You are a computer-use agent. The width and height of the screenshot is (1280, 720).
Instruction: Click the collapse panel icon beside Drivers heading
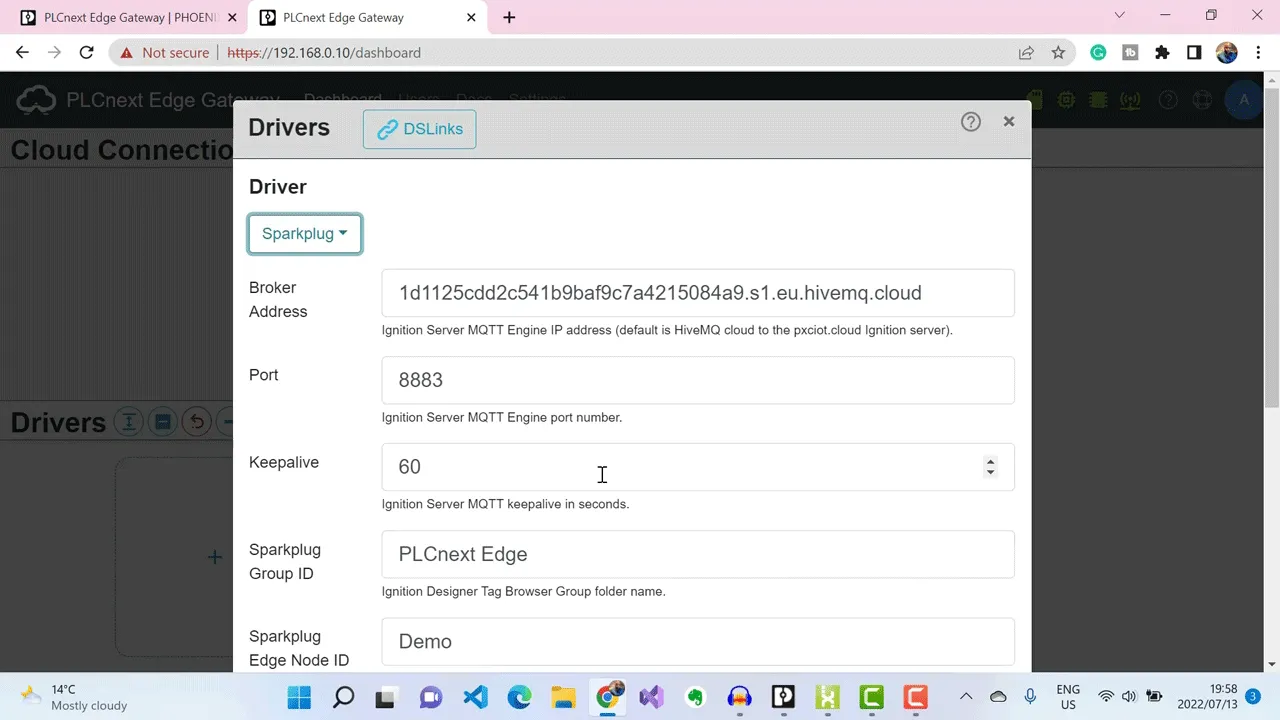pyautogui.click(x=163, y=422)
